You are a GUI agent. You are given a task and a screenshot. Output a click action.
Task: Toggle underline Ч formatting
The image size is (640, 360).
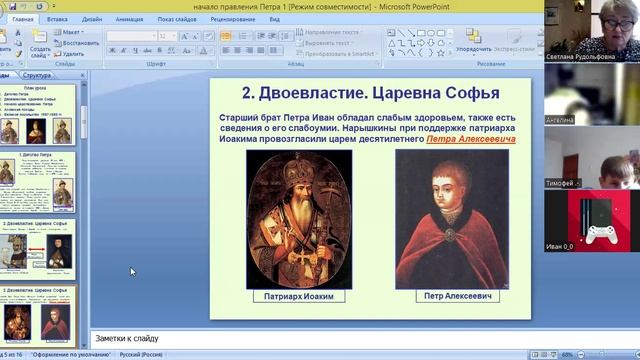pyautogui.click(x=135, y=51)
